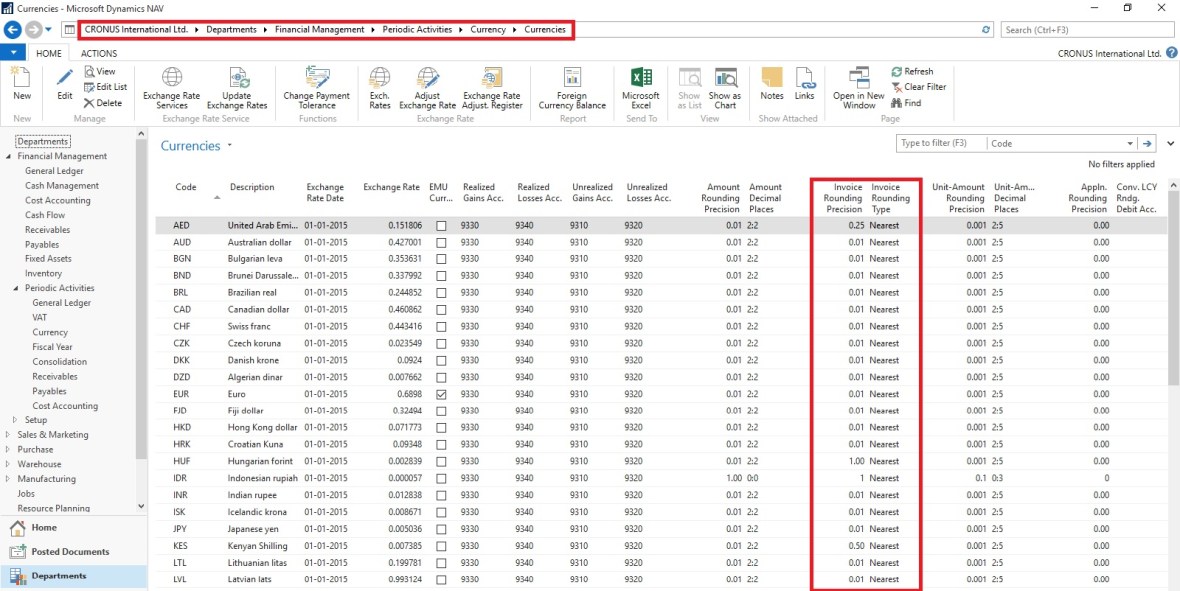Screen dimensions: 1180x591
Task: Select the HOME ribbon tab
Action: 49,53
